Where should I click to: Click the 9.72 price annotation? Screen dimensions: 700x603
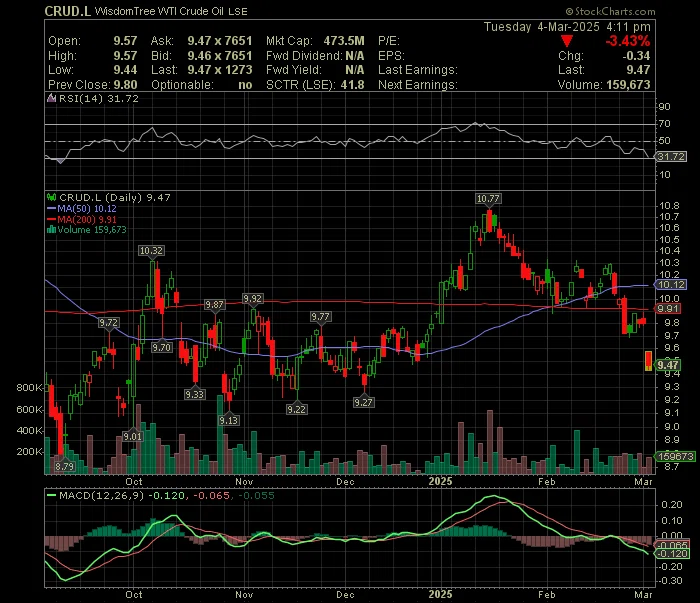pyautogui.click(x=108, y=322)
